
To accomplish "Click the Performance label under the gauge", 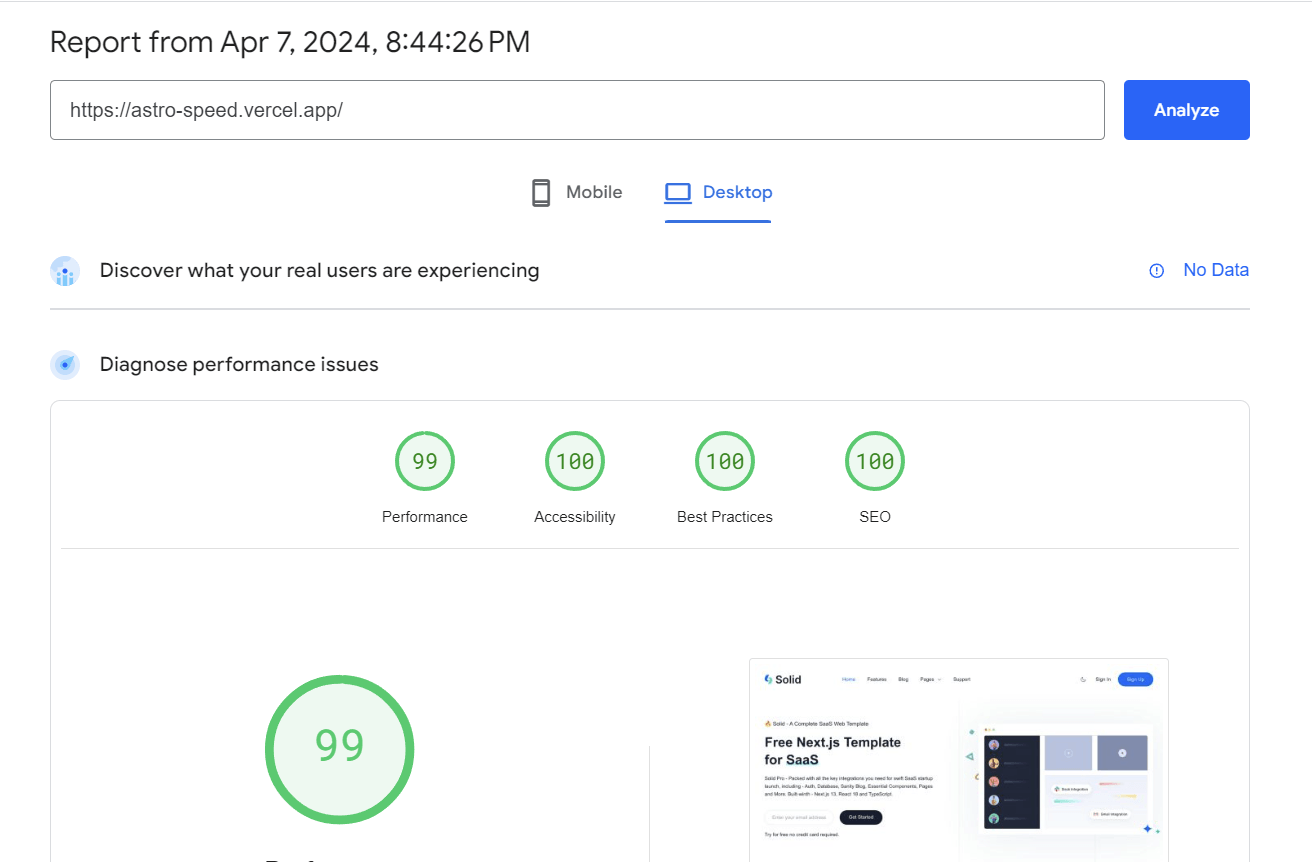I will [x=425, y=517].
